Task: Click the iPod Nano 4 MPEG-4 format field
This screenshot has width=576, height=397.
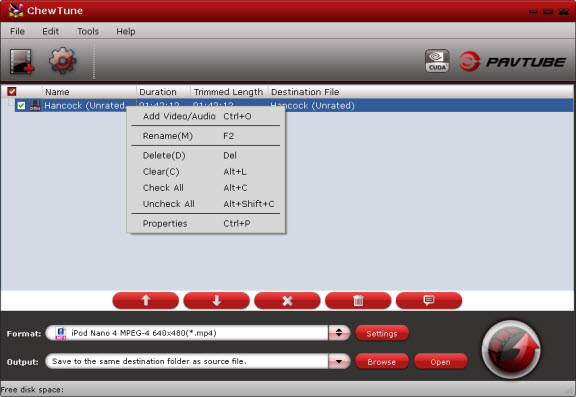Action: tap(187, 333)
